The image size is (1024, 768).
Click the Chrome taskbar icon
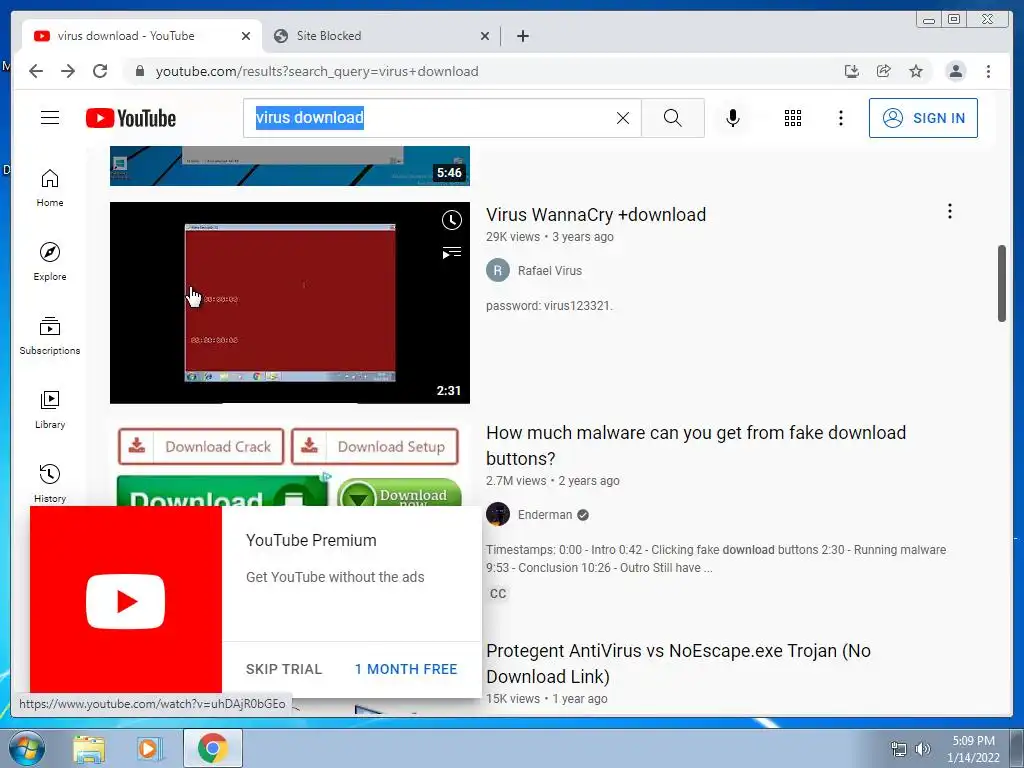click(x=213, y=748)
